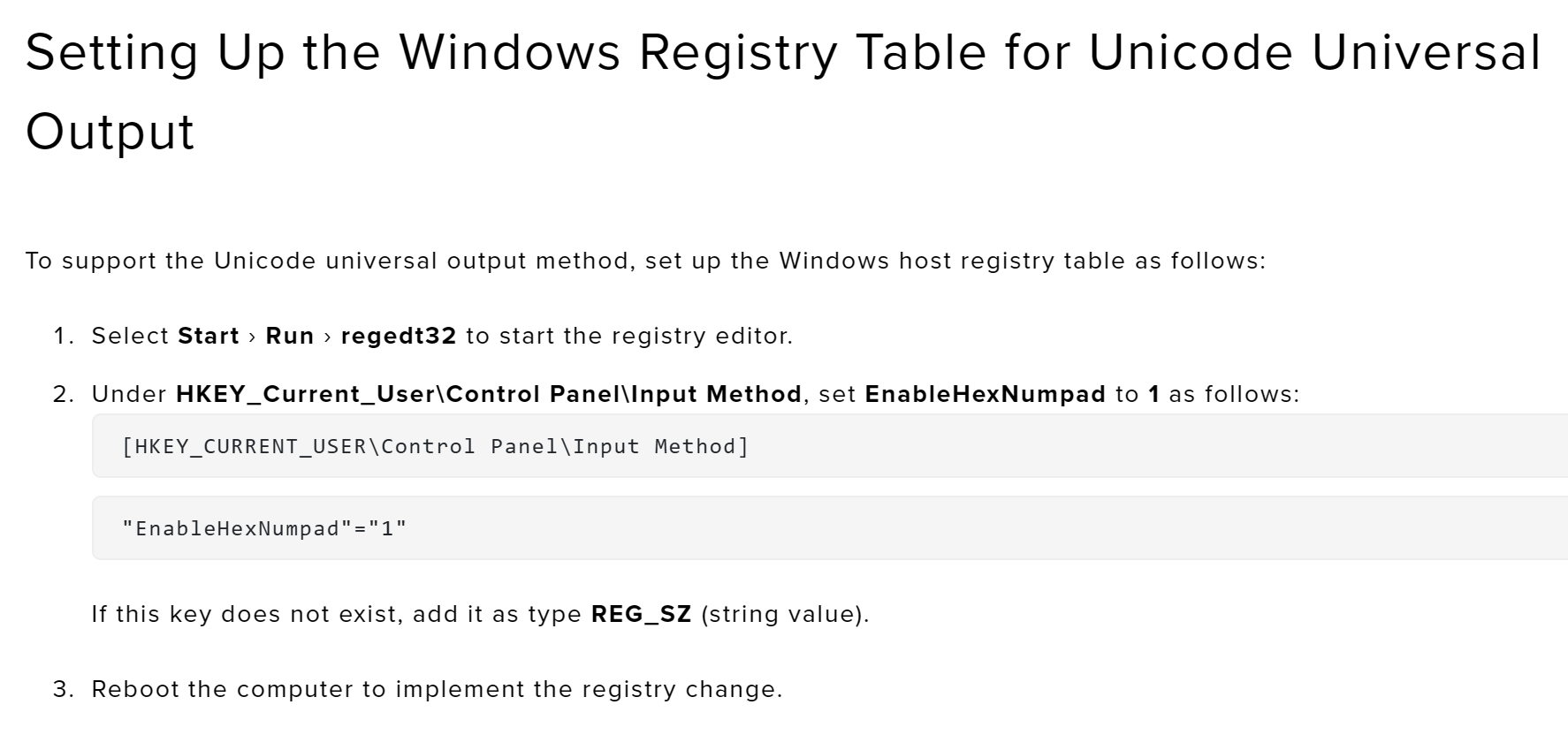Click the intro sentence beginning "To support"
Image resolution: width=1568 pixels, height=735 pixels.
pyautogui.click(x=645, y=261)
